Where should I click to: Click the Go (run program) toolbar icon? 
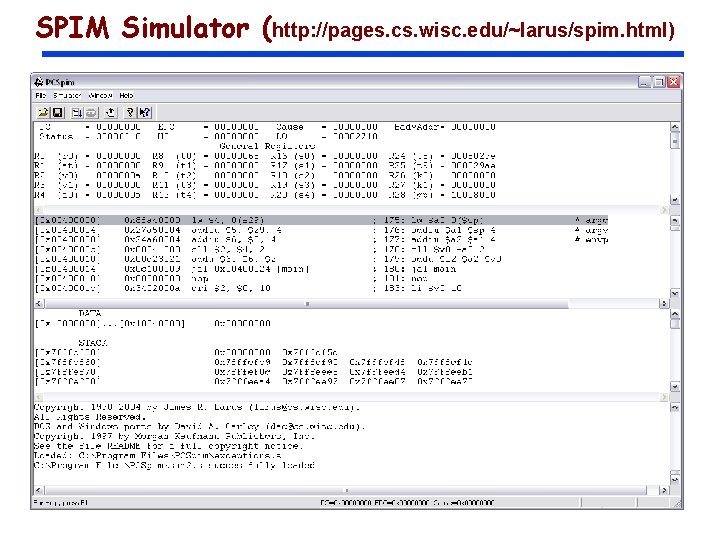(x=77, y=112)
